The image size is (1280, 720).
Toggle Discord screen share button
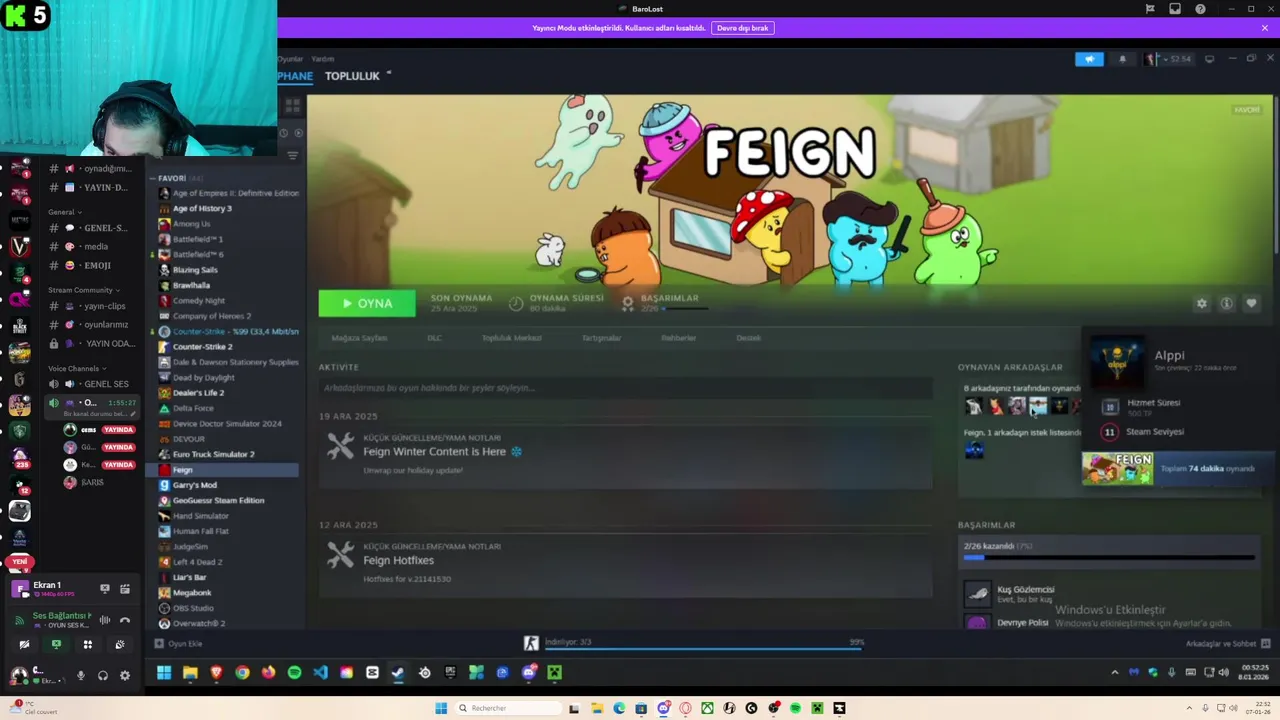click(56, 645)
